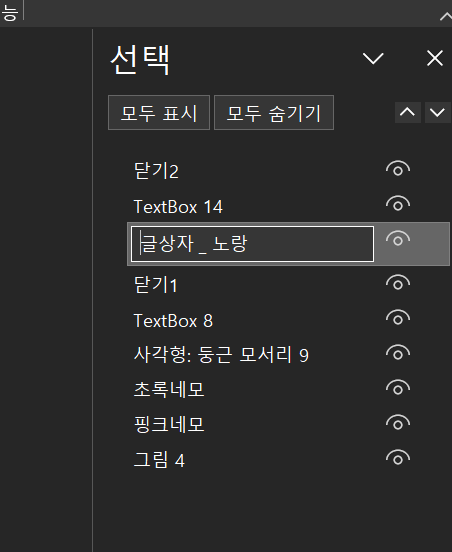Toggle visibility of 닫기2
Screen dimensions: 452x552
(398, 169)
